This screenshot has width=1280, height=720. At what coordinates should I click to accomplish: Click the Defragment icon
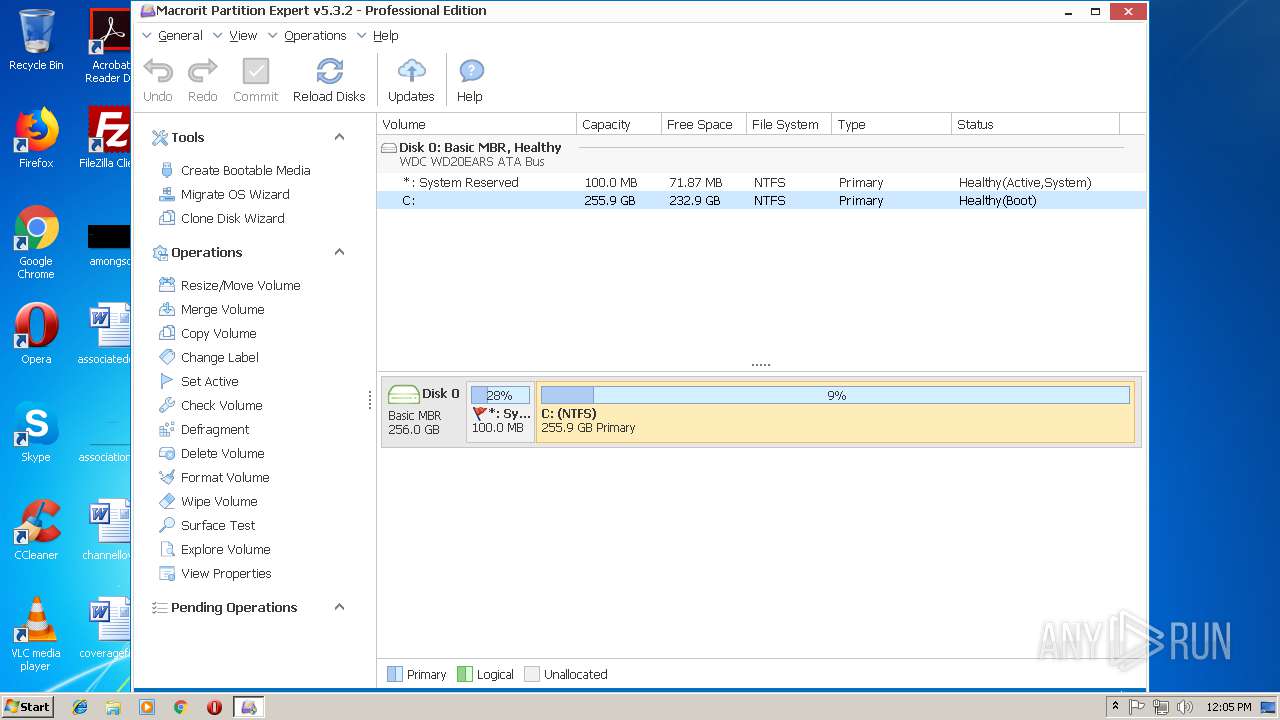(x=167, y=429)
